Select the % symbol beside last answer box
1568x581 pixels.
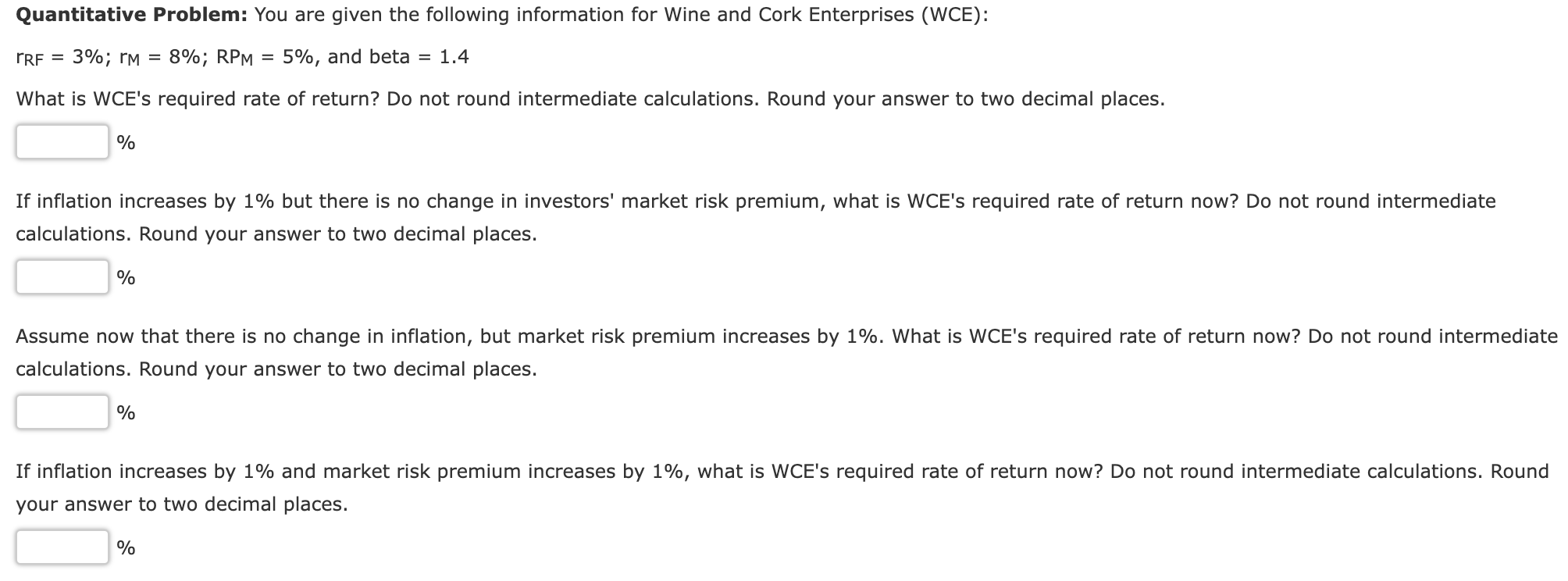[126, 548]
